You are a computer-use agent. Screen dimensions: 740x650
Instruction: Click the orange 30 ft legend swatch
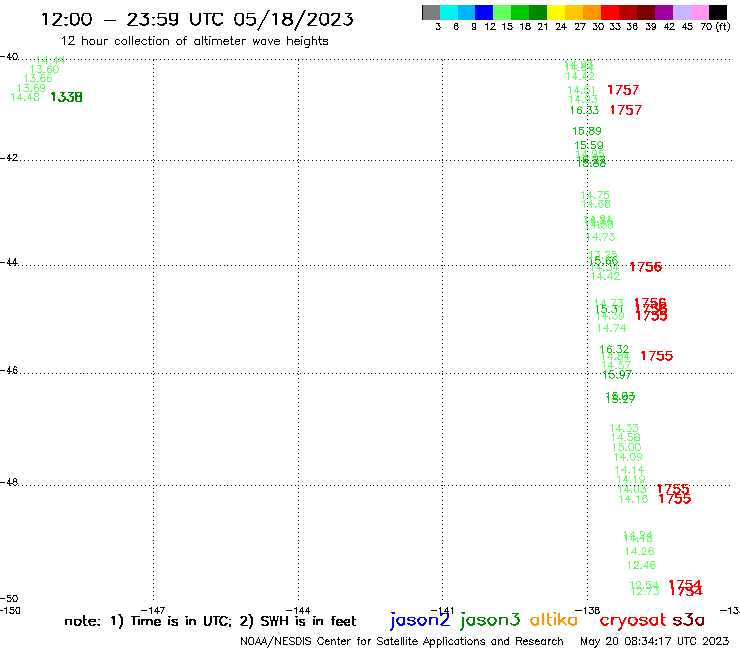pyautogui.click(x=592, y=12)
